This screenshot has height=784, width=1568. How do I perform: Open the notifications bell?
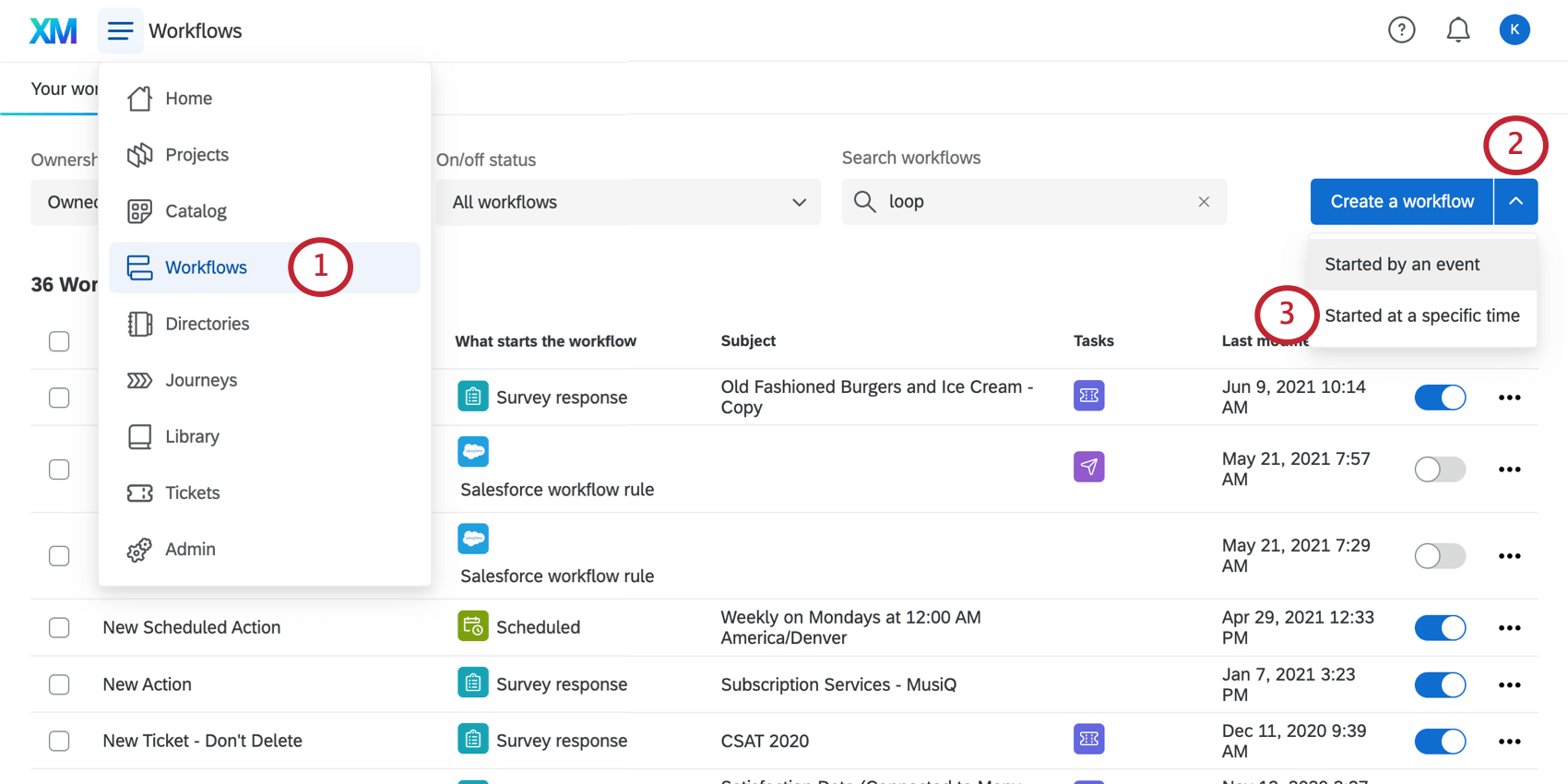tap(1457, 30)
